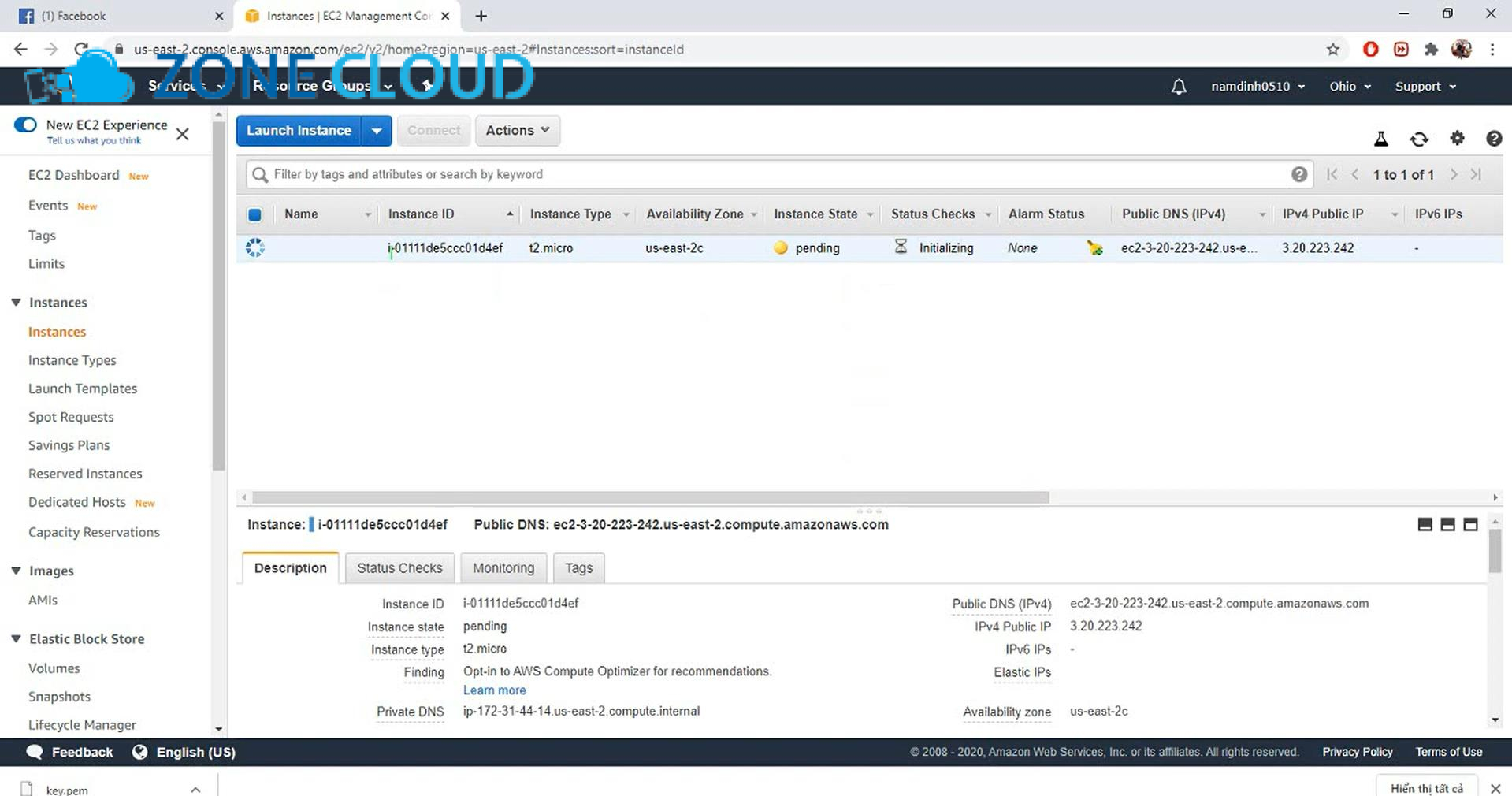Open the EC2 preferences gear icon
This screenshot has height=796, width=1512.
pyautogui.click(x=1457, y=138)
